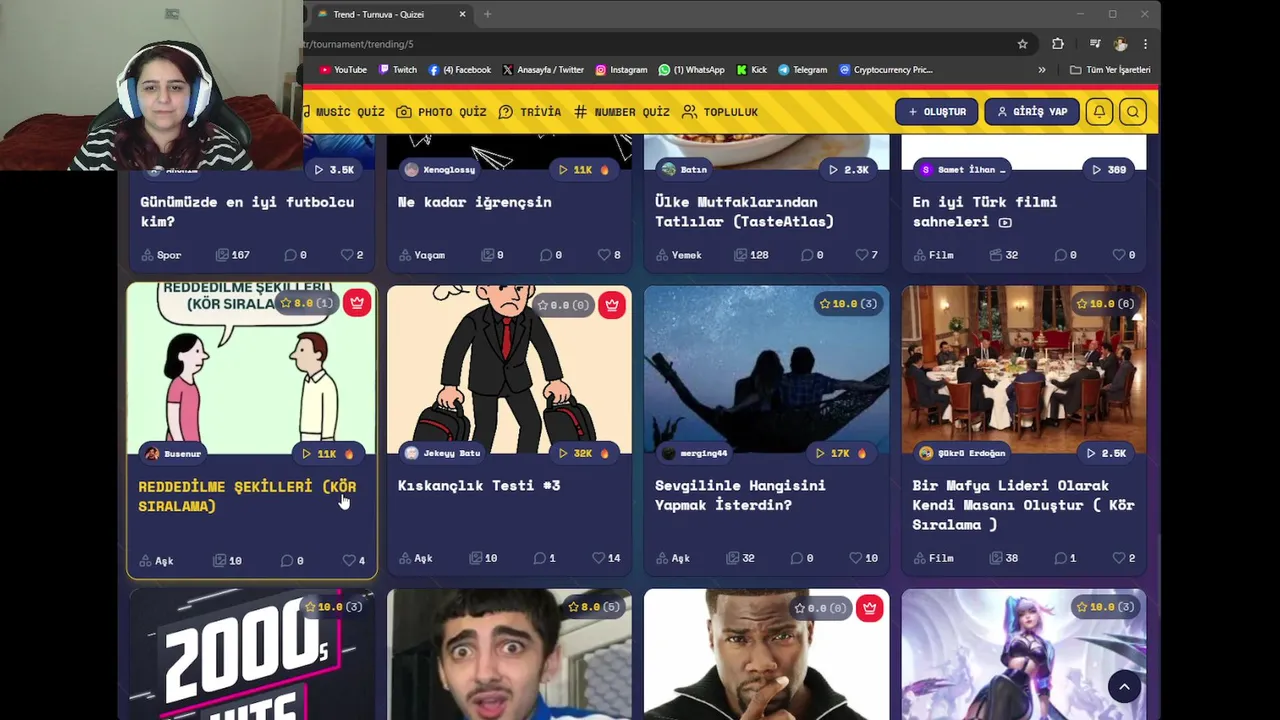Open the title Reddedilme Şekilleri (Kör Sıralama)
The width and height of the screenshot is (1280, 720).
(247, 496)
